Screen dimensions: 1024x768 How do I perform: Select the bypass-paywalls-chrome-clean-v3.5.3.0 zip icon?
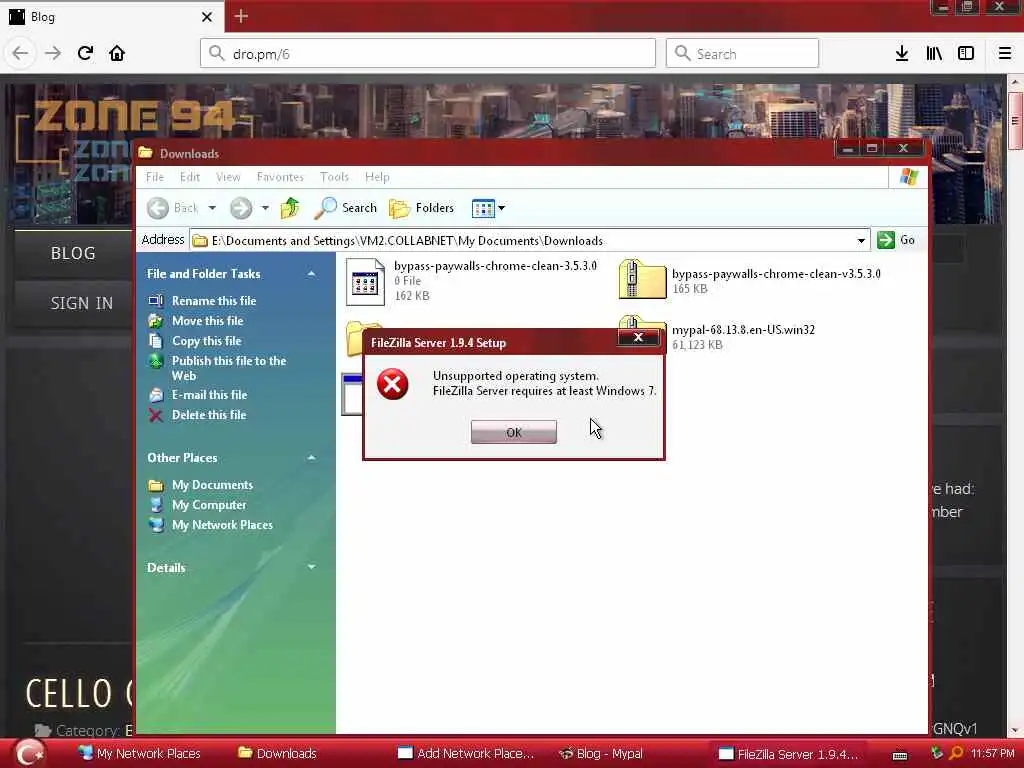pyautogui.click(x=642, y=279)
